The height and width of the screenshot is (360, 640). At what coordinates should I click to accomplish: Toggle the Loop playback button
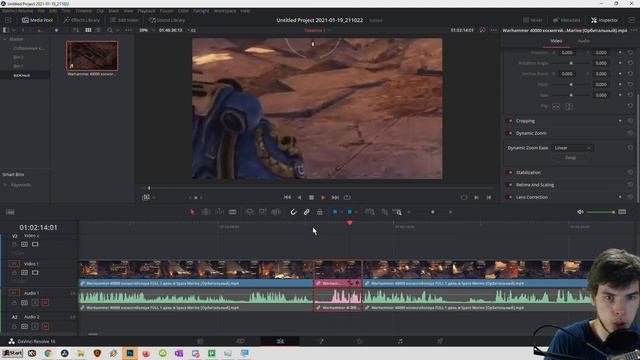pos(347,197)
